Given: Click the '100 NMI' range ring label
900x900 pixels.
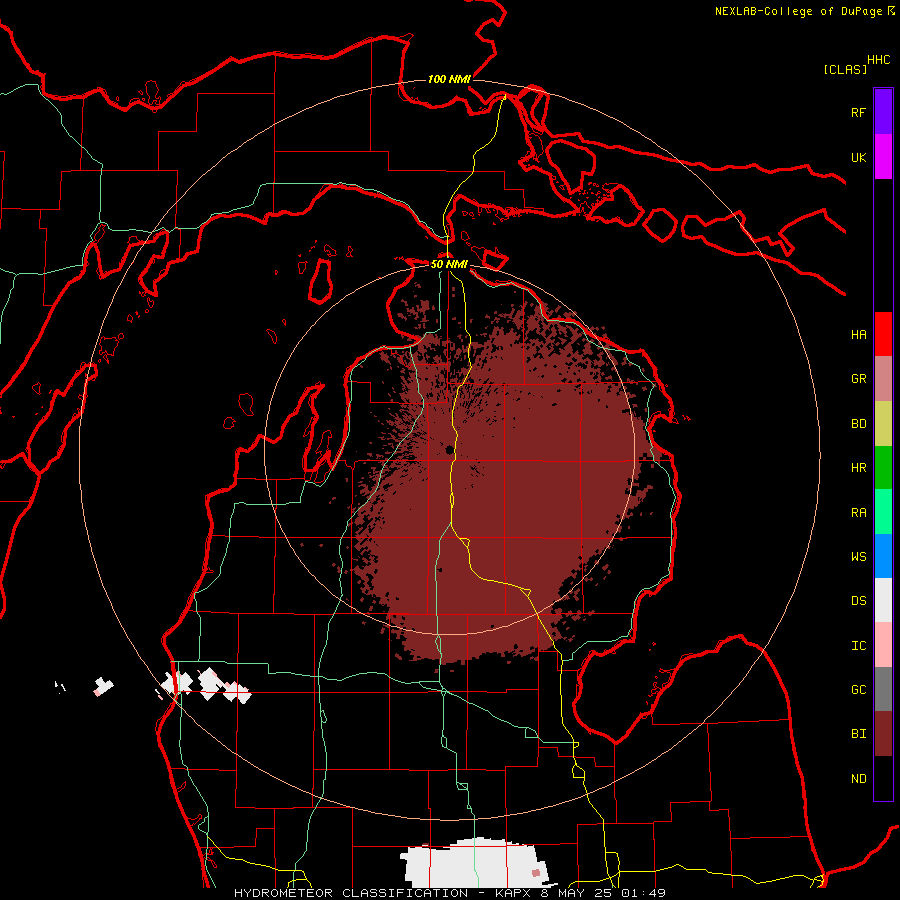Looking at the screenshot, I should pos(449,79).
